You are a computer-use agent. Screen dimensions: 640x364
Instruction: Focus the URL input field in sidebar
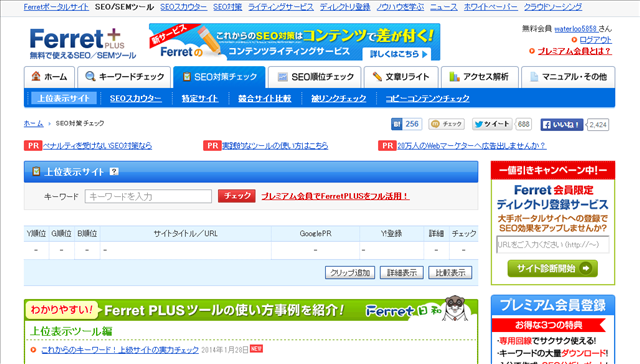point(553,244)
